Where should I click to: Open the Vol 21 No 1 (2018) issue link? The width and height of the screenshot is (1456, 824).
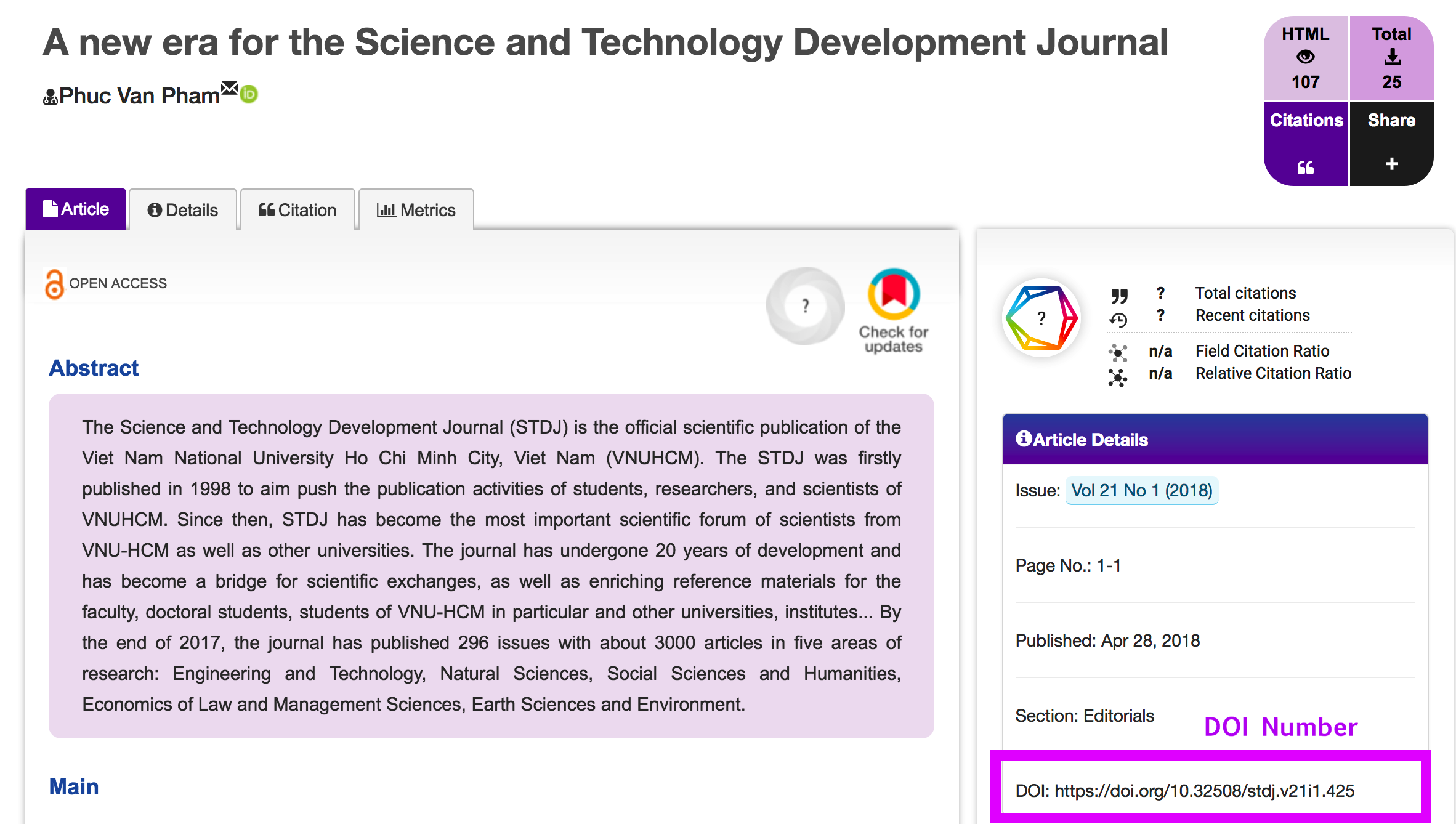(1141, 490)
